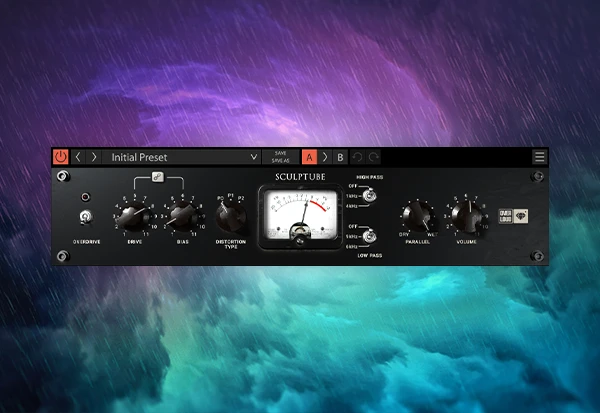Click the redo arrow icon
The image size is (600, 413).
(x=373, y=157)
